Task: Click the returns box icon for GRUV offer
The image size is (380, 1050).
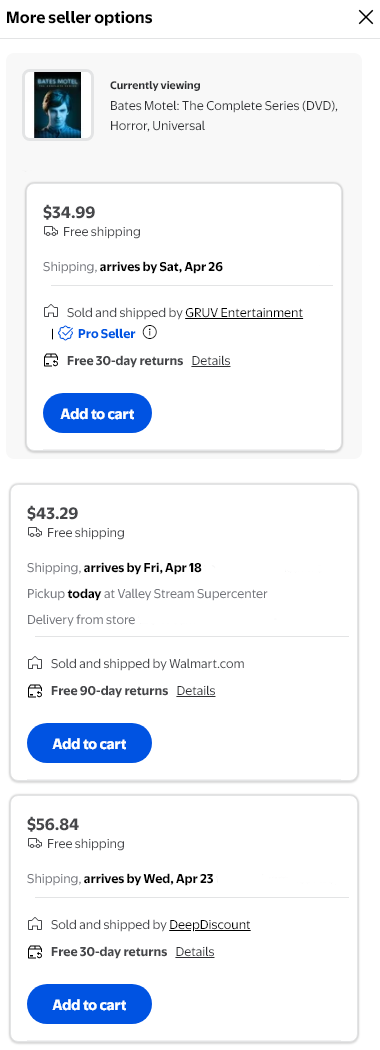Action: pos(50,361)
